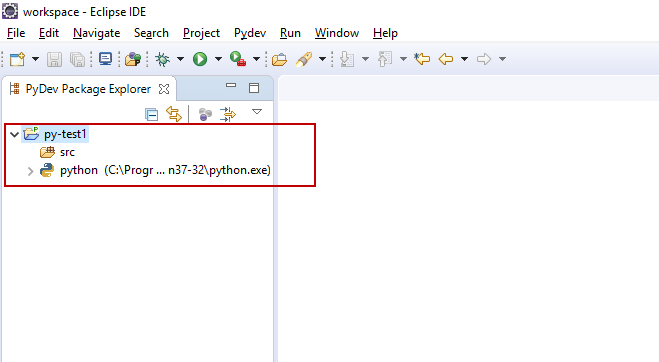Open the Navigate menu
Screen dimensions: 659x362
click(x=96, y=33)
